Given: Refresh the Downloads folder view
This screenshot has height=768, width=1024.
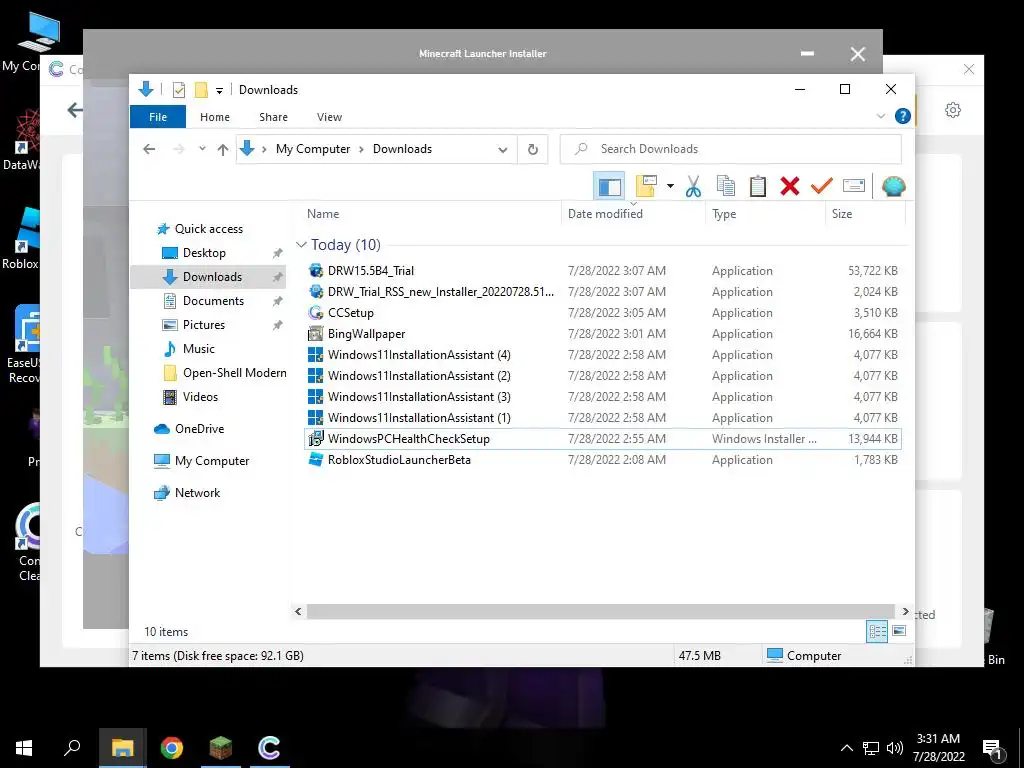Looking at the screenshot, I should [x=533, y=150].
